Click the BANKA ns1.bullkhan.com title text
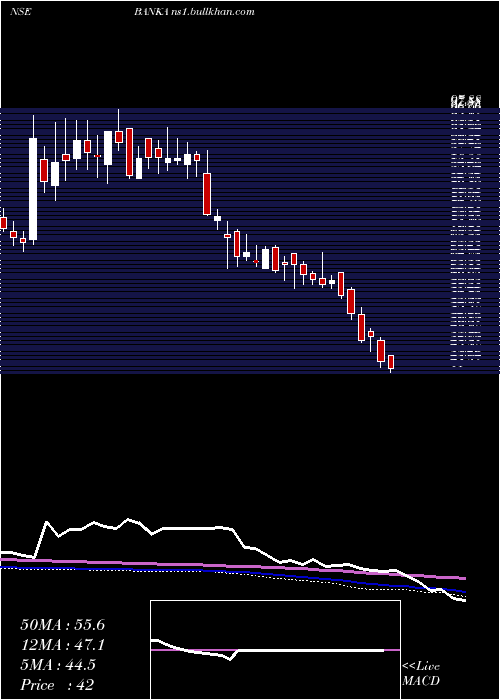The width and height of the screenshot is (500, 700). click(195, 12)
